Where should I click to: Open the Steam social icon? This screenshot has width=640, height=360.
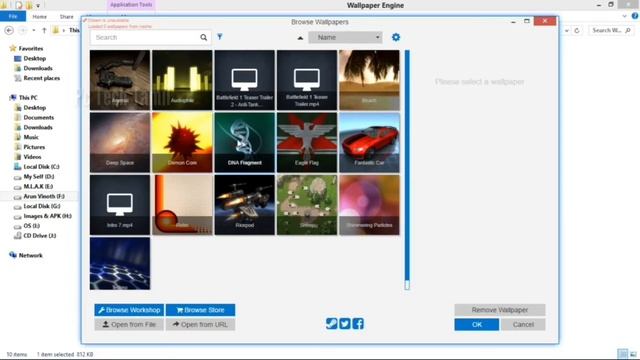331,324
